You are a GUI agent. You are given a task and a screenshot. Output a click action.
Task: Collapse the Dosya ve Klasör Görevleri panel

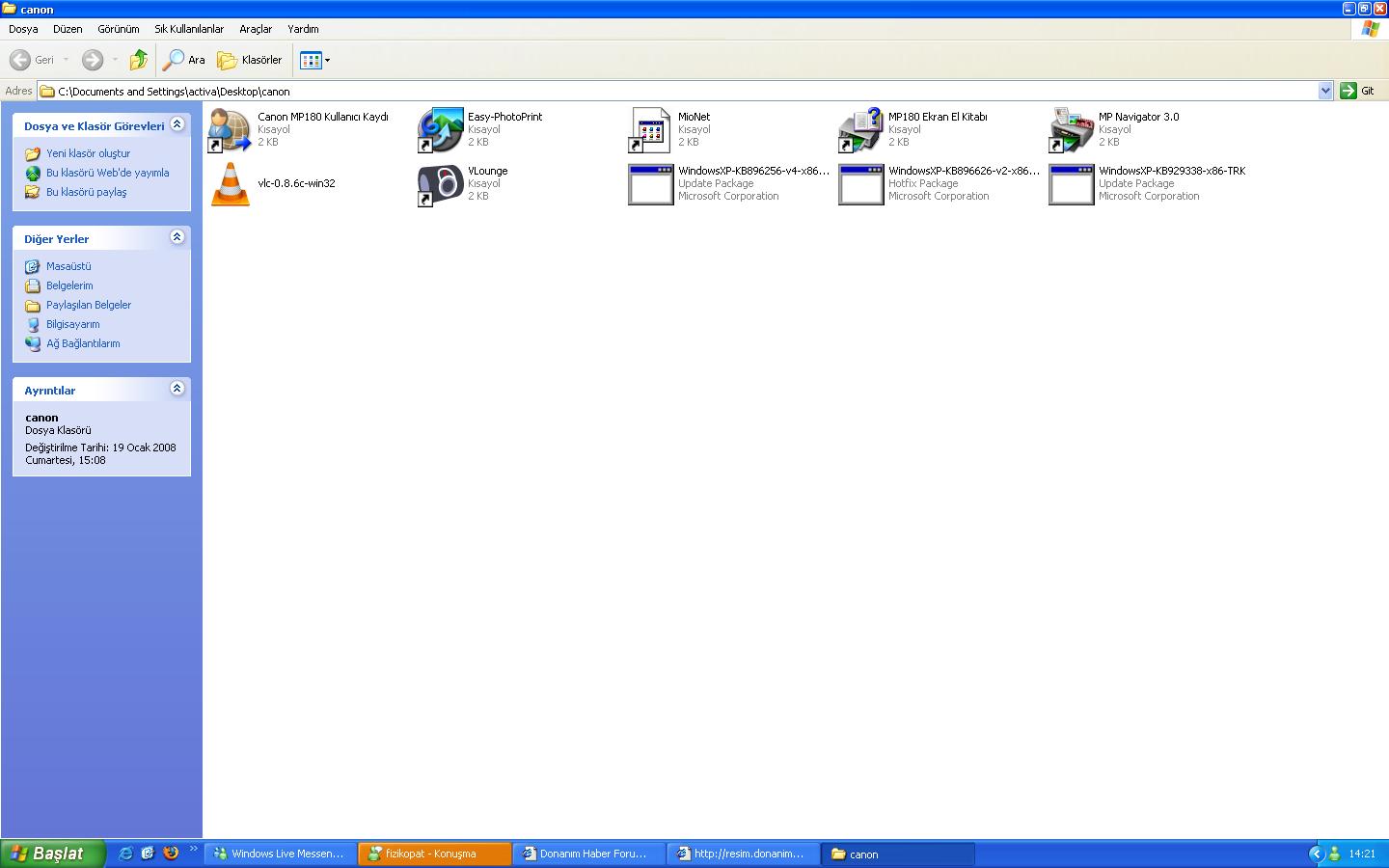(177, 124)
